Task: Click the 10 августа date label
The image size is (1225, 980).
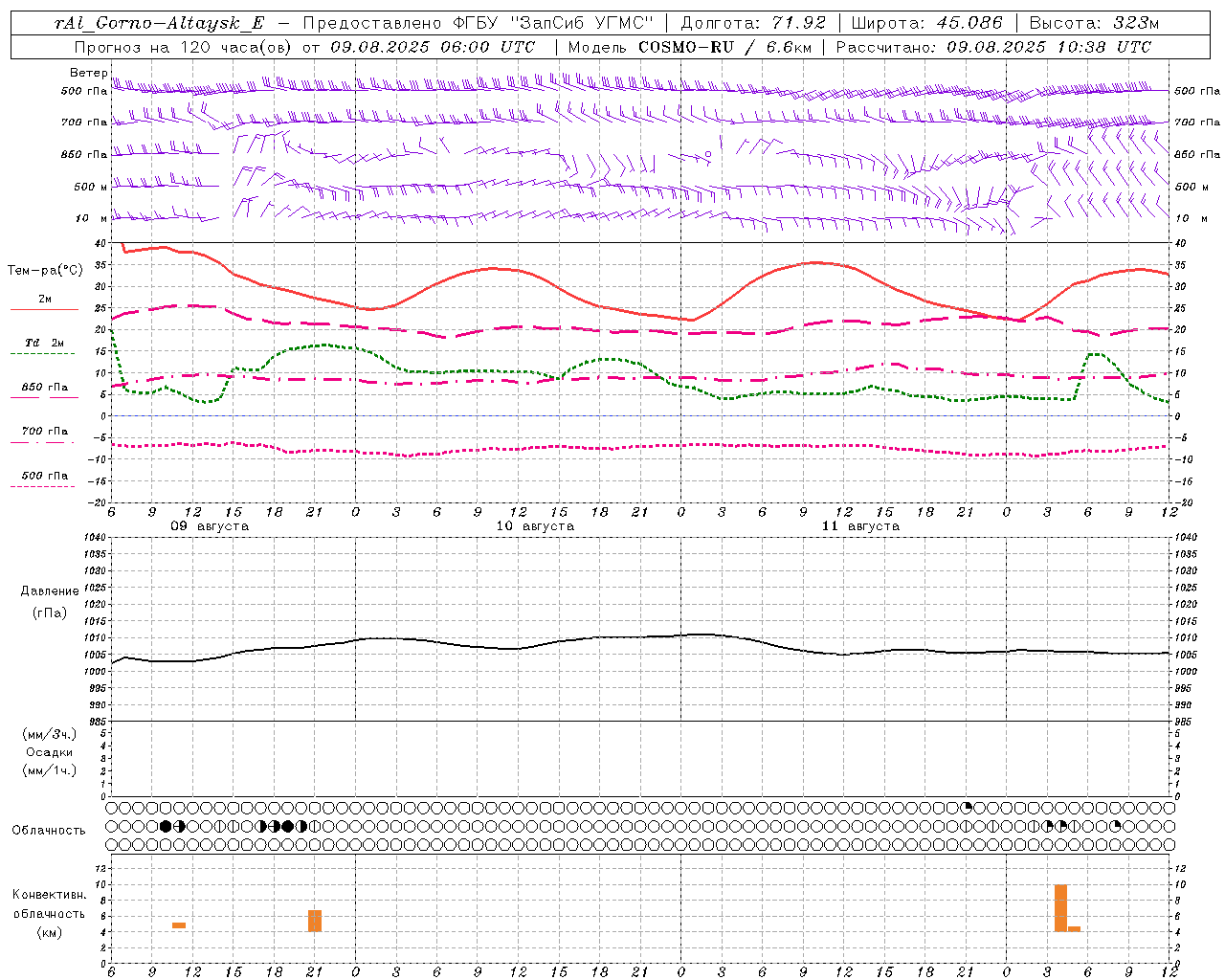Action: 535,526
